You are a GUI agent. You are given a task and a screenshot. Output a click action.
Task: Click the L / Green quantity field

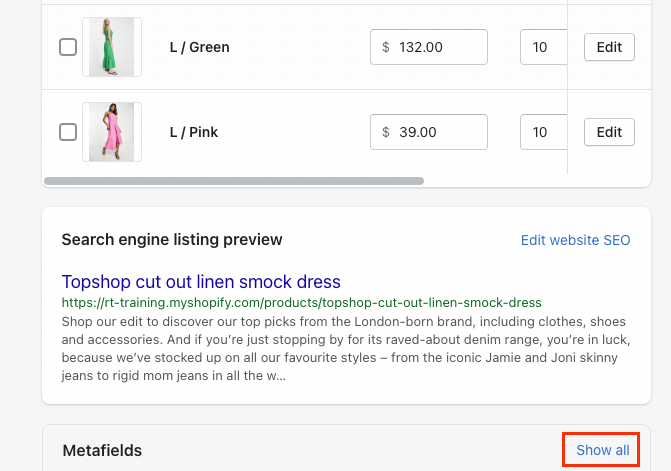click(x=543, y=47)
